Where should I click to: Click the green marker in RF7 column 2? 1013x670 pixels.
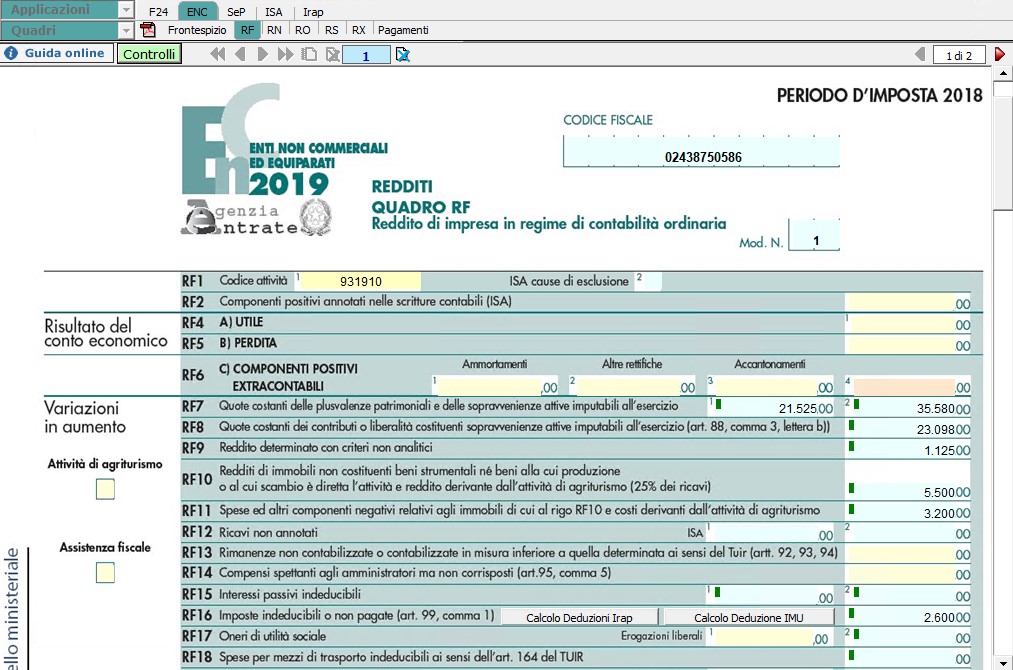pos(857,404)
